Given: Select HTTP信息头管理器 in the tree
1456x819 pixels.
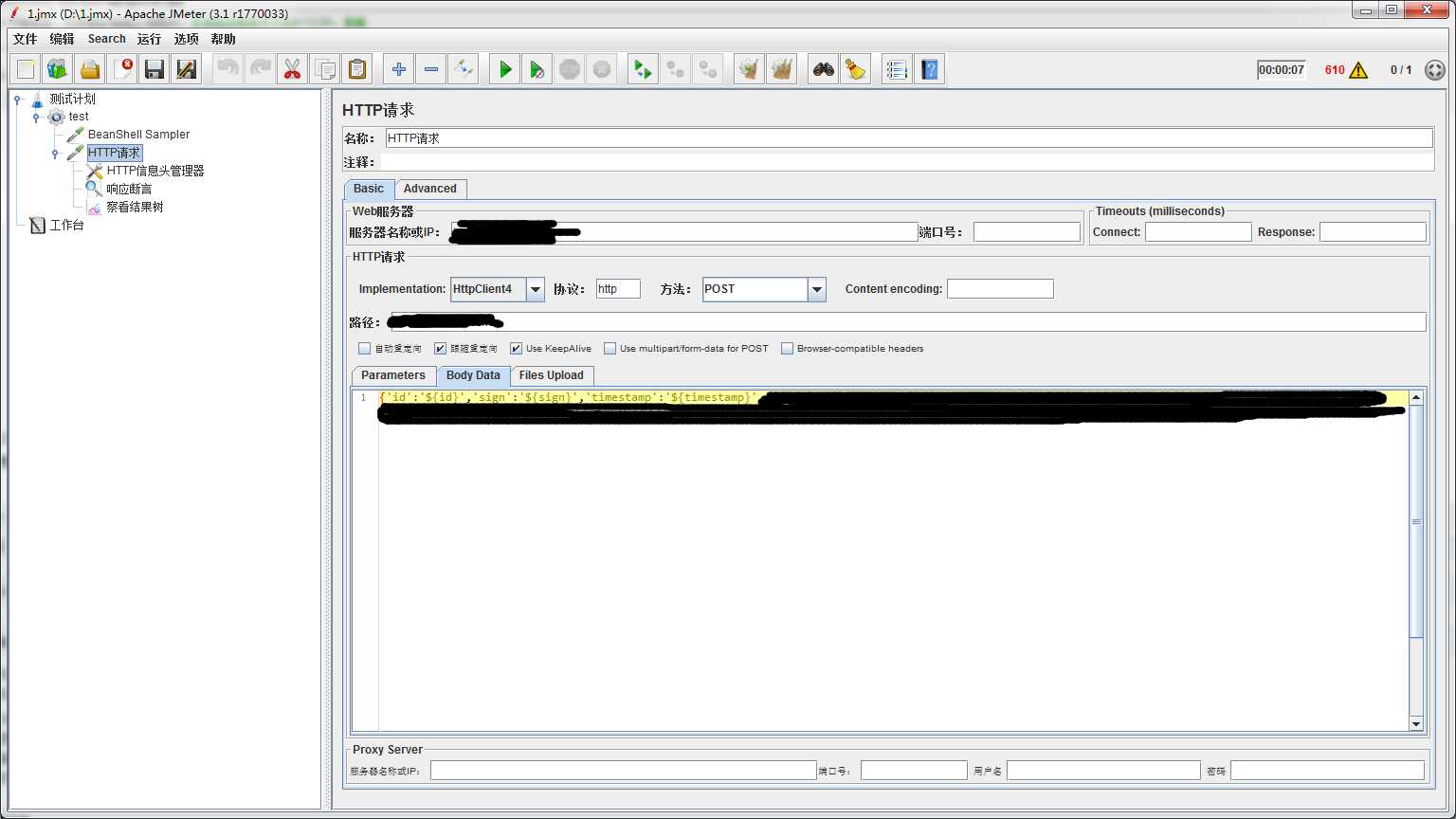Looking at the screenshot, I should pyautogui.click(x=155, y=171).
